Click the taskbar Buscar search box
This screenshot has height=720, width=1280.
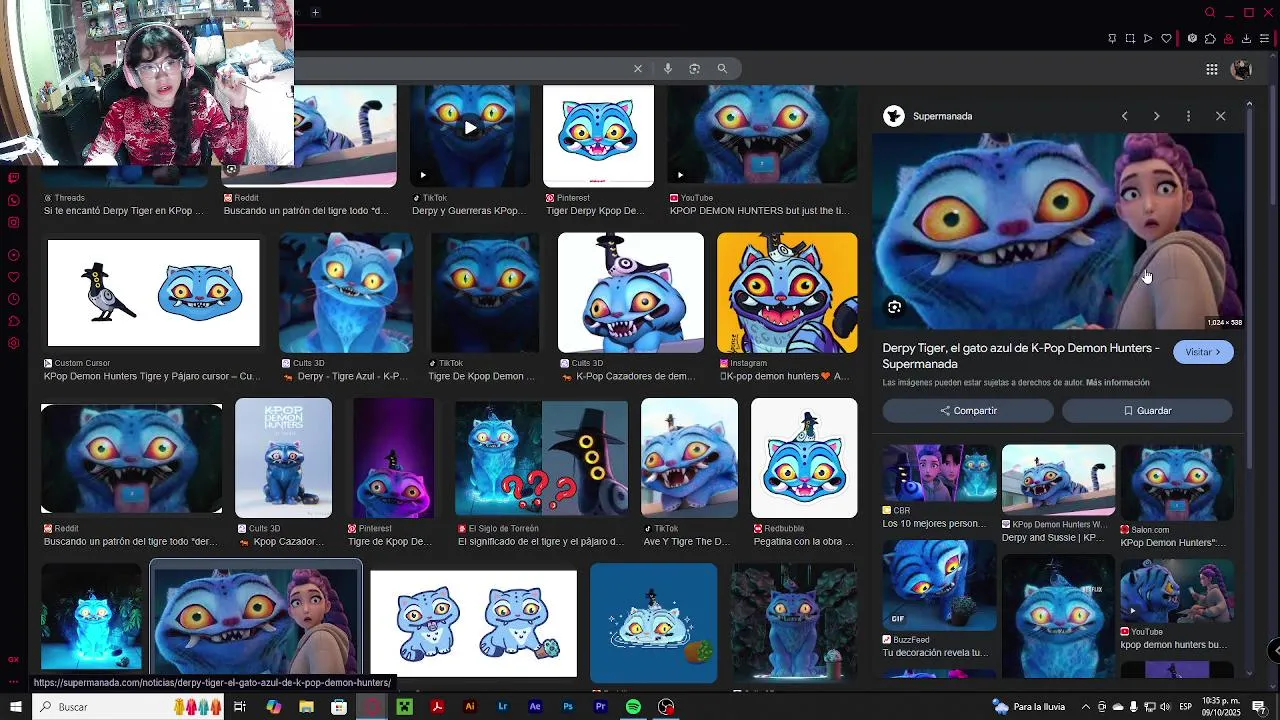[128, 707]
